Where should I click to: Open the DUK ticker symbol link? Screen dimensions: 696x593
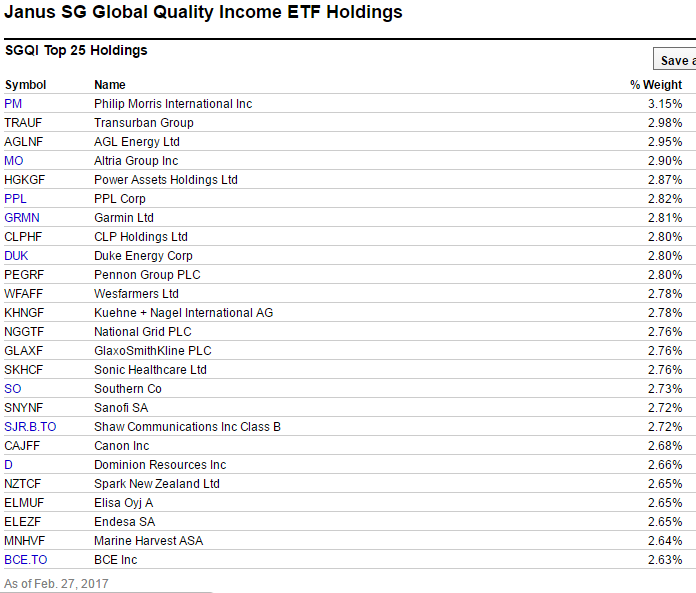coord(16,256)
